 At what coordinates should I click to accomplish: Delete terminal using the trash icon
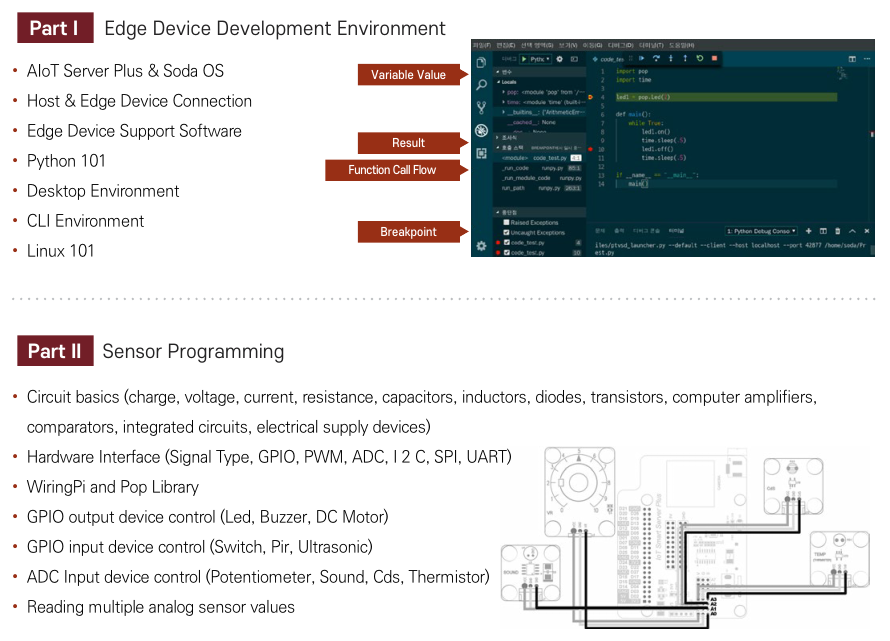point(838,231)
